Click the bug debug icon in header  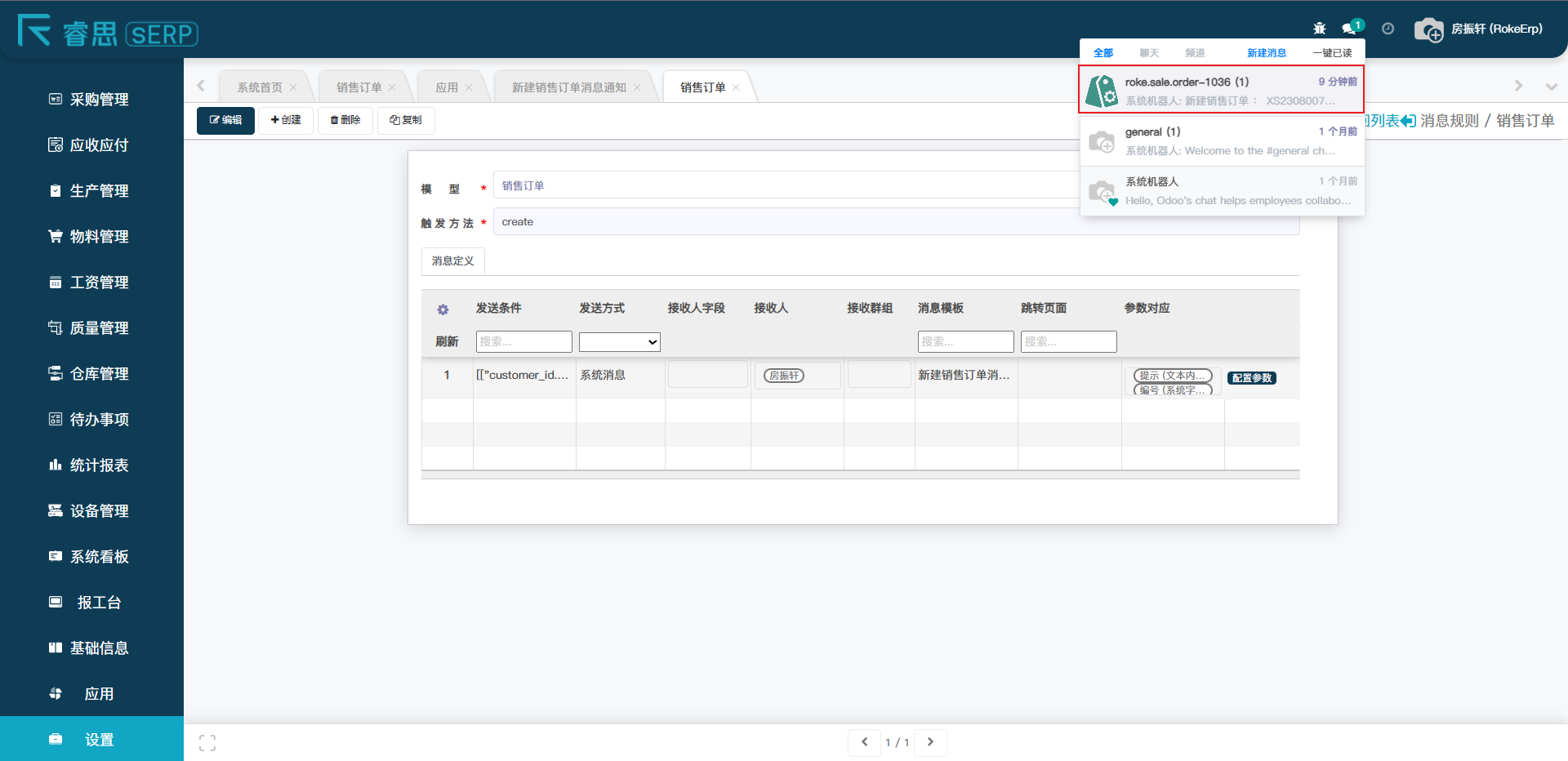point(1319,29)
